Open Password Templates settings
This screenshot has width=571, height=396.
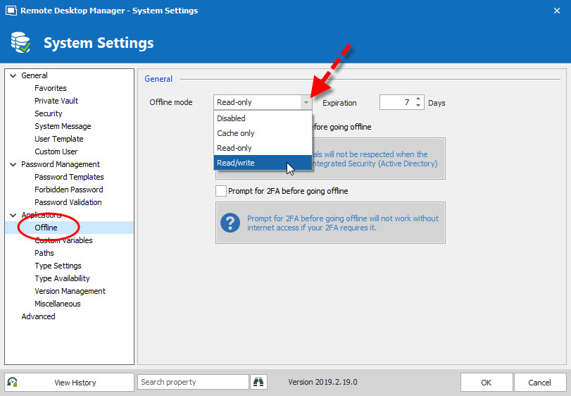(69, 177)
